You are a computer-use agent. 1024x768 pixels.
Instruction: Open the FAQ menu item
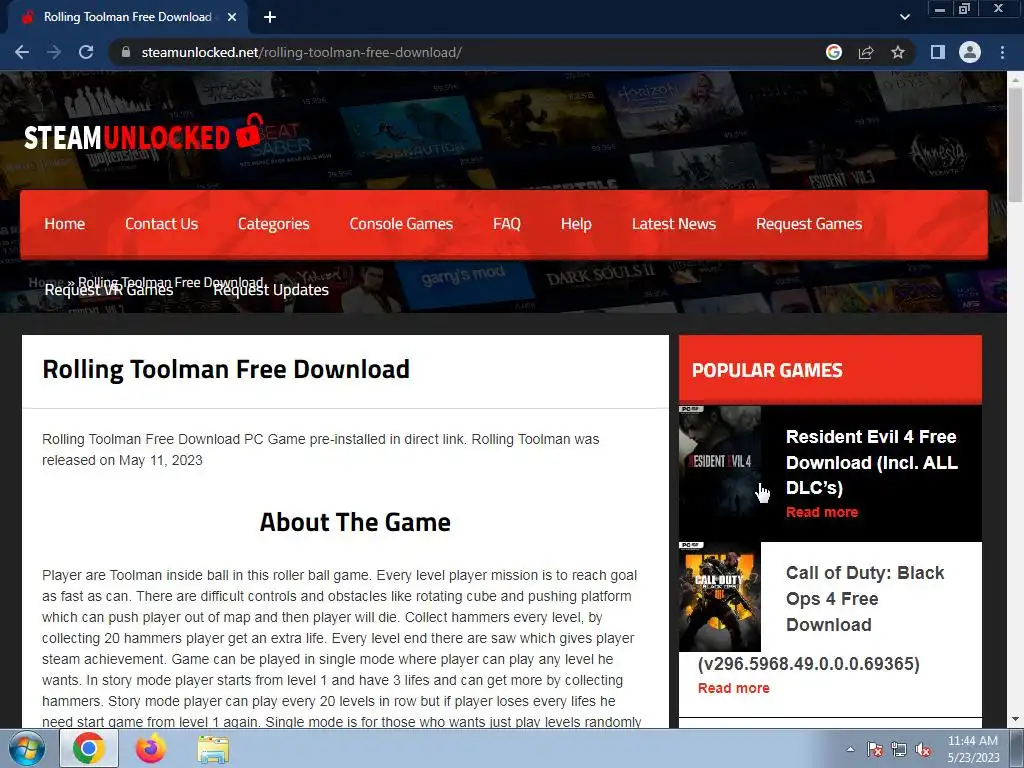click(x=507, y=224)
